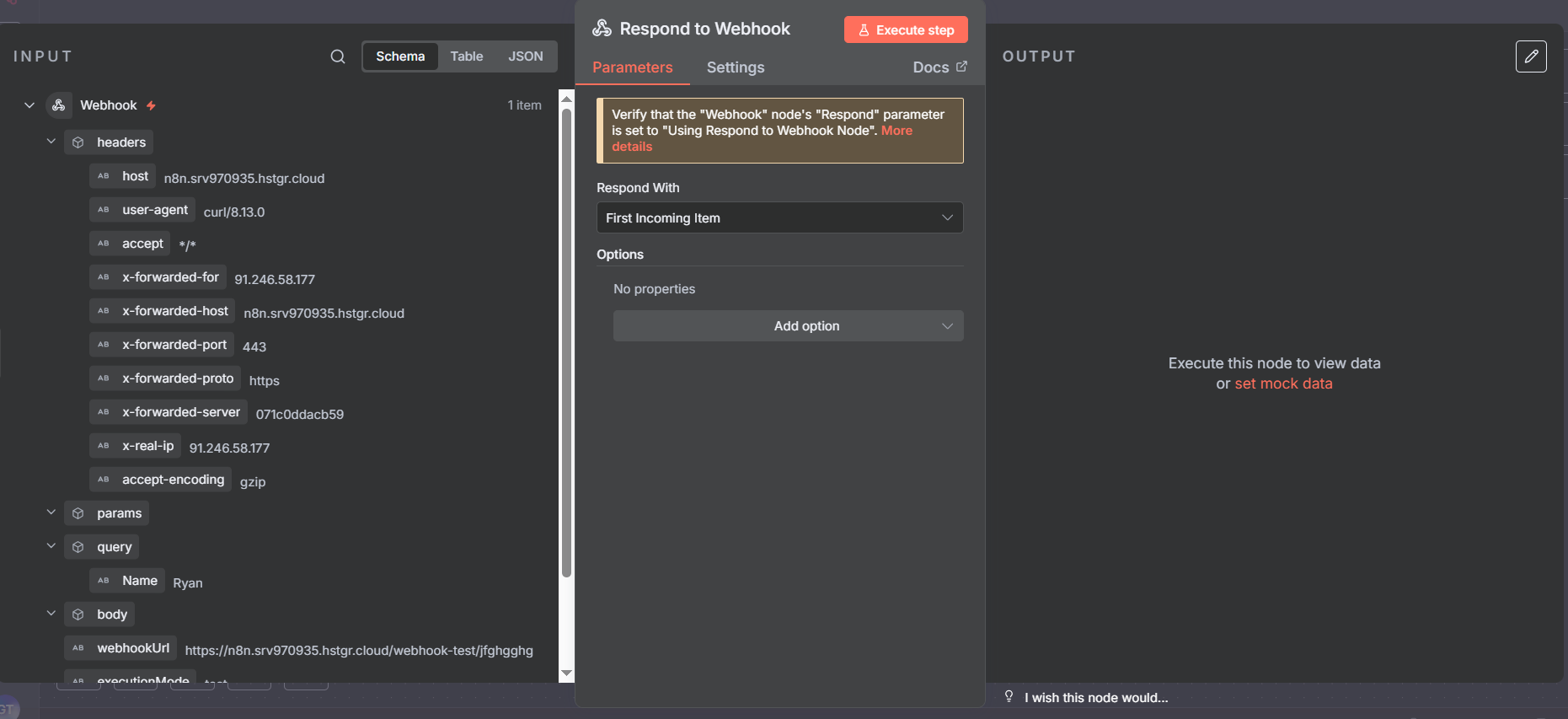Click the params object cube icon
This screenshot has width=1568, height=719.
pyautogui.click(x=78, y=513)
